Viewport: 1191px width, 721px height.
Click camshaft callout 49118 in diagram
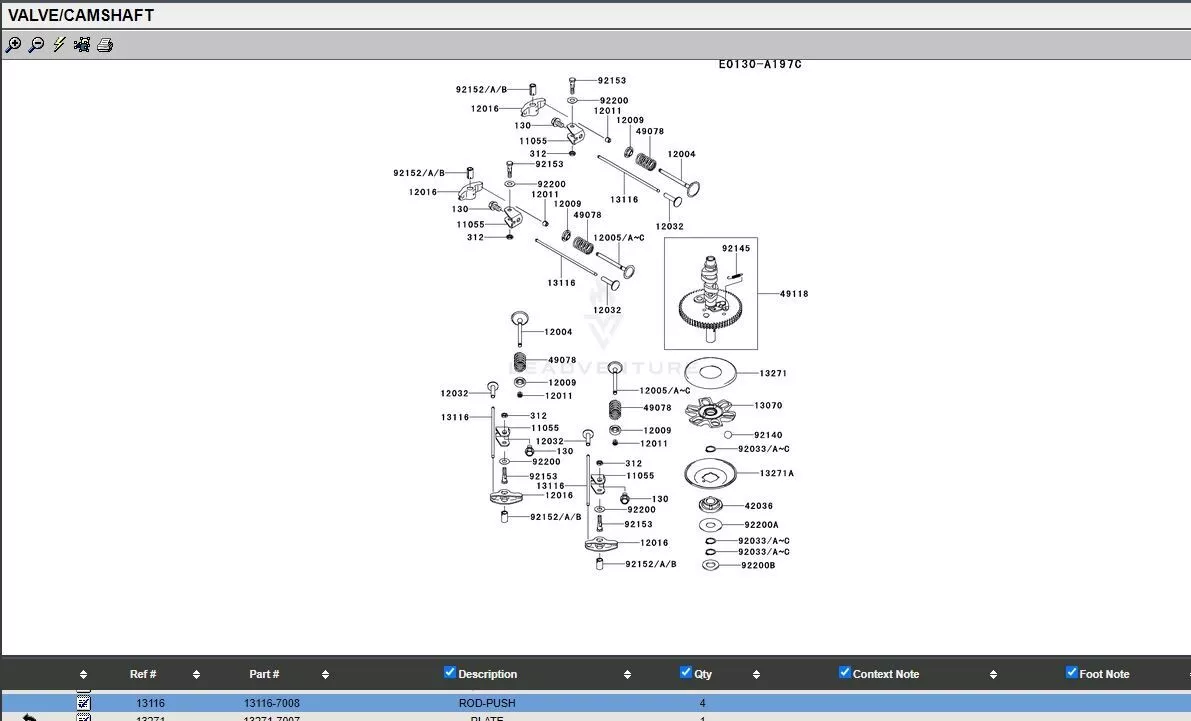(794, 294)
